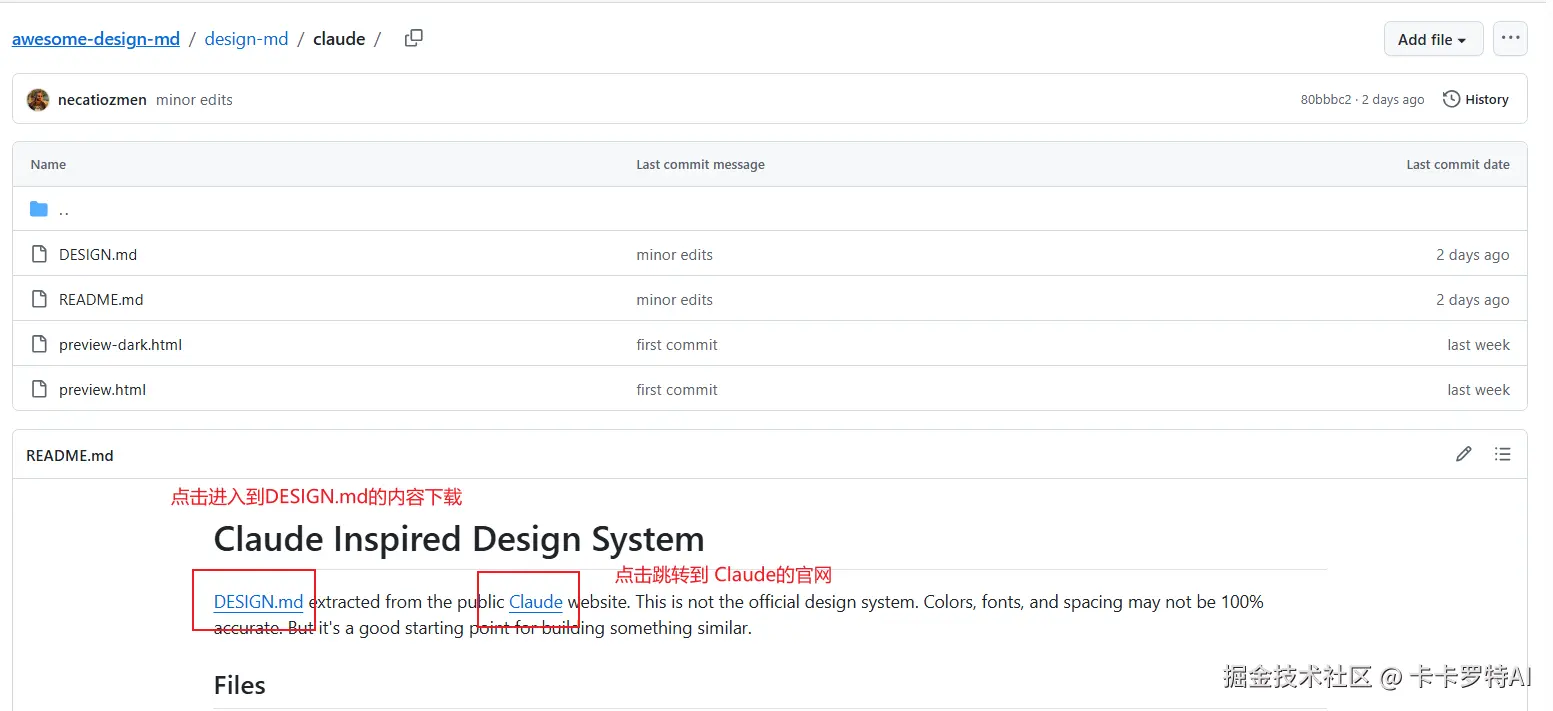Copy the path with the copy icon
Screen dimensions: 1553x711
[x=413, y=38]
